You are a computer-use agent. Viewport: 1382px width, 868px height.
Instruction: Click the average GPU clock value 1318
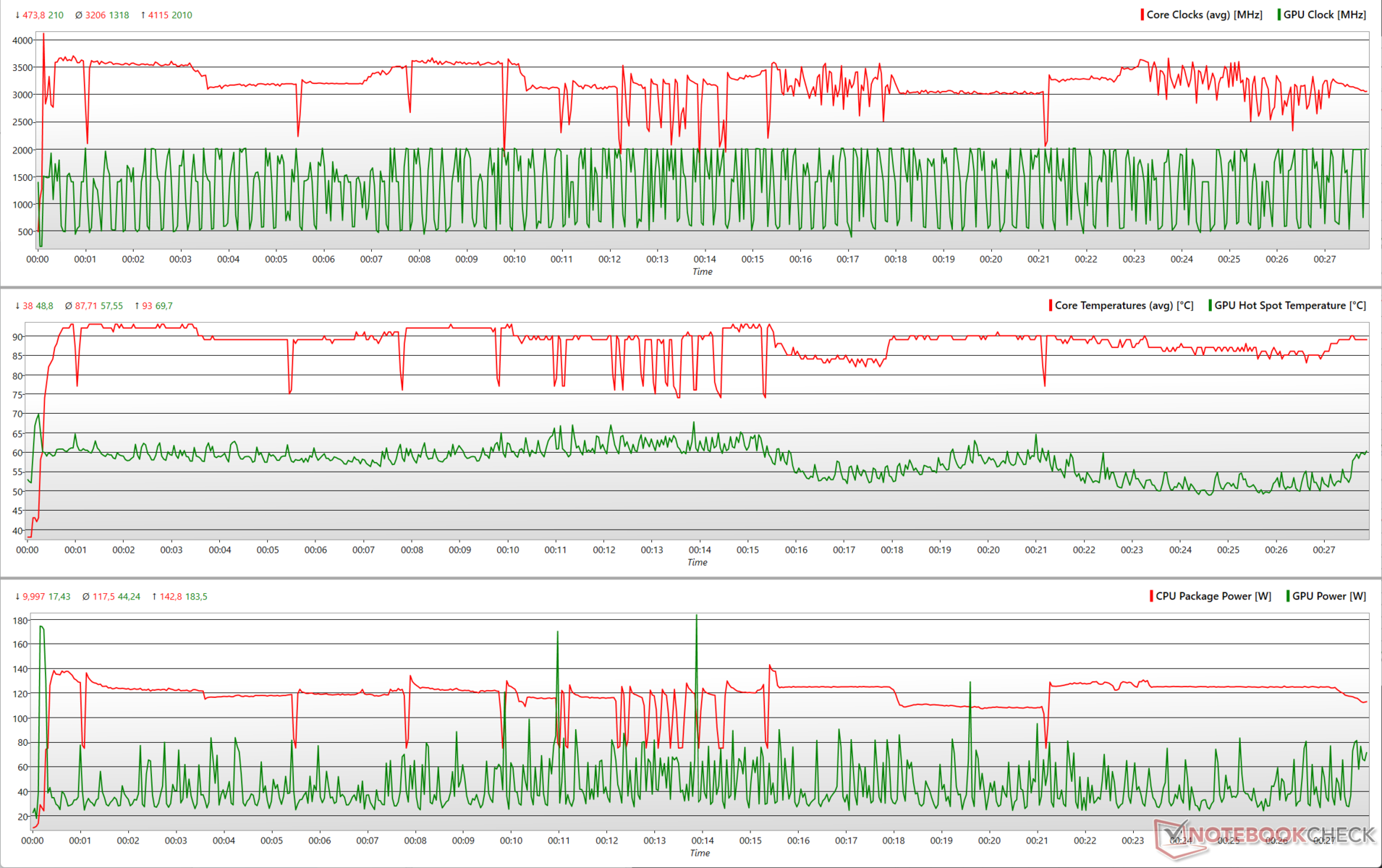(119, 15)
